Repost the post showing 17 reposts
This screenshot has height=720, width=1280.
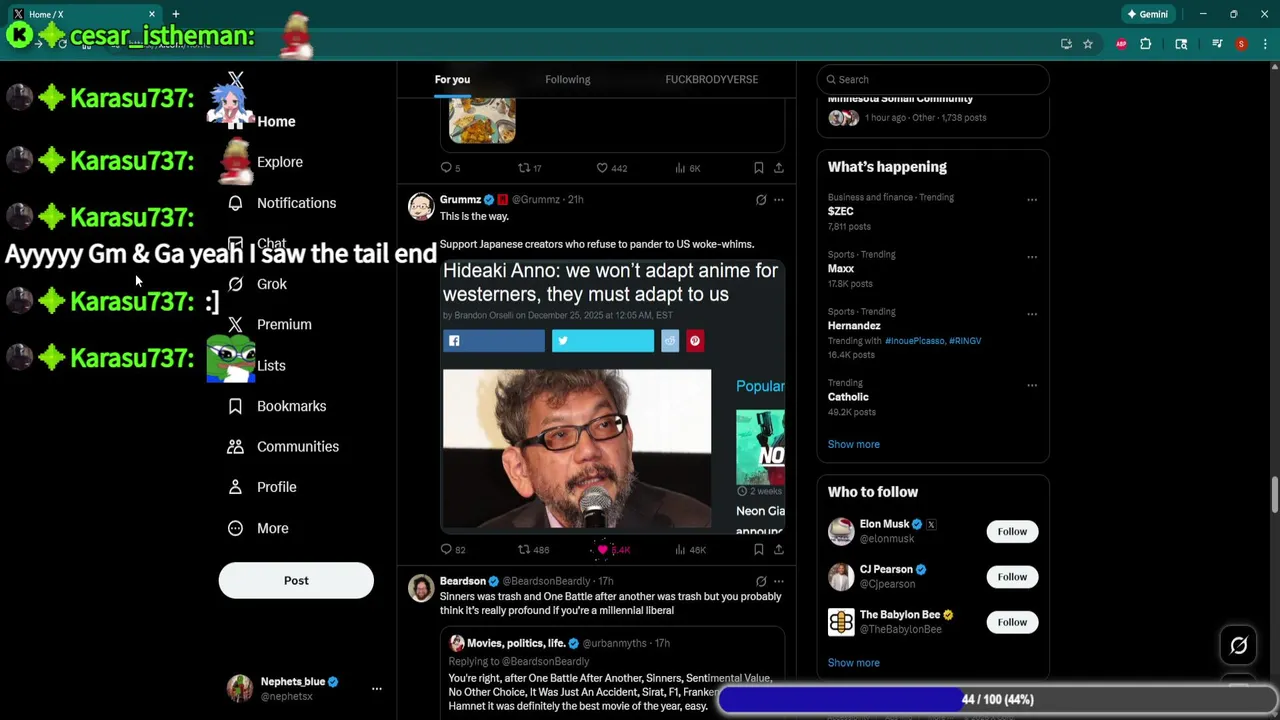529,168
